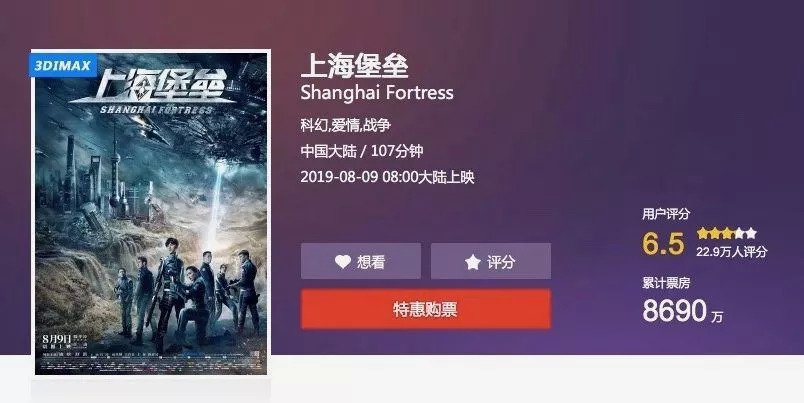Click the 用户评分 label

666,214
